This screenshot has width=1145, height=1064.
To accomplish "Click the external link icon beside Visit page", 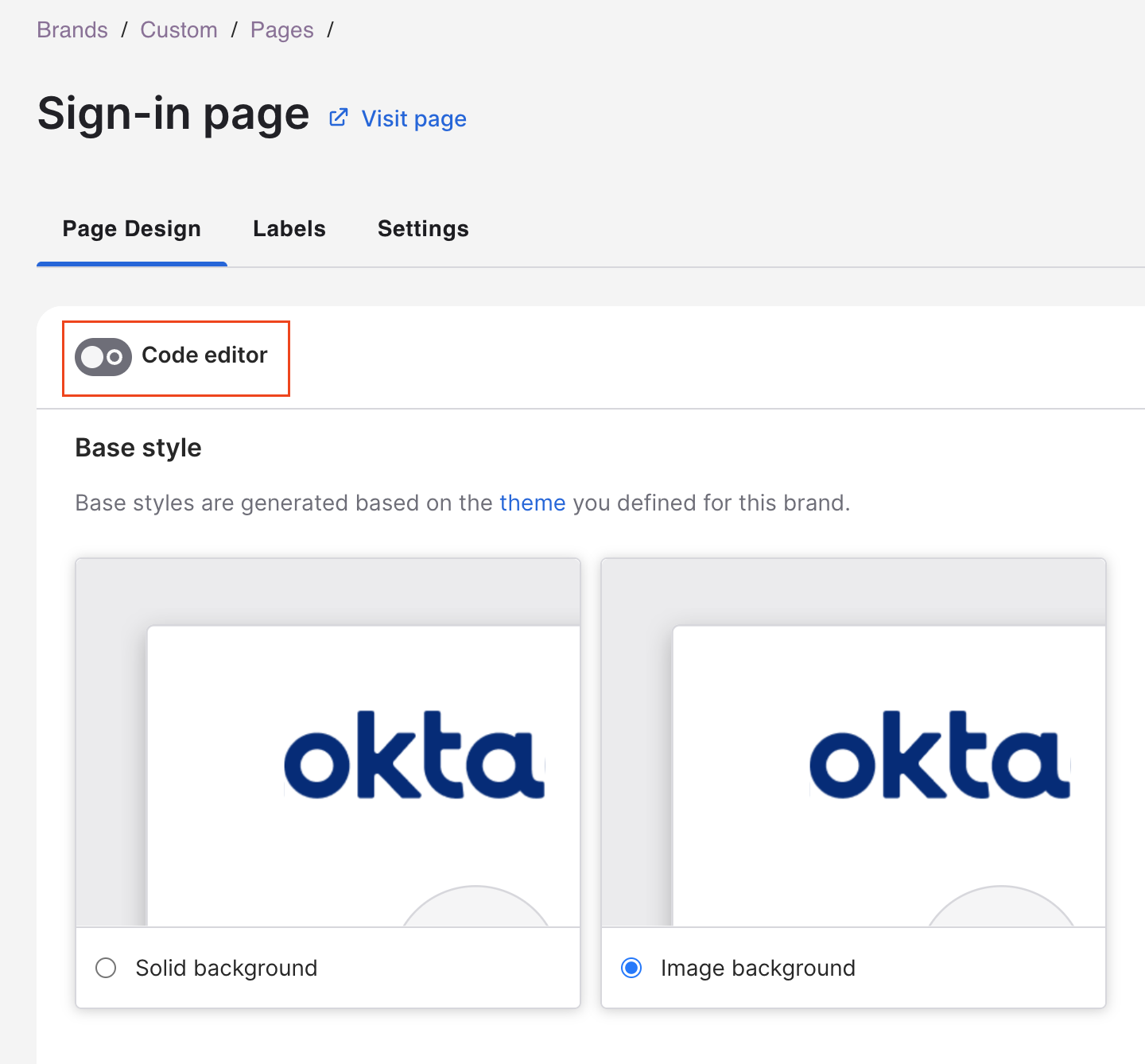I will click(339, 118).
